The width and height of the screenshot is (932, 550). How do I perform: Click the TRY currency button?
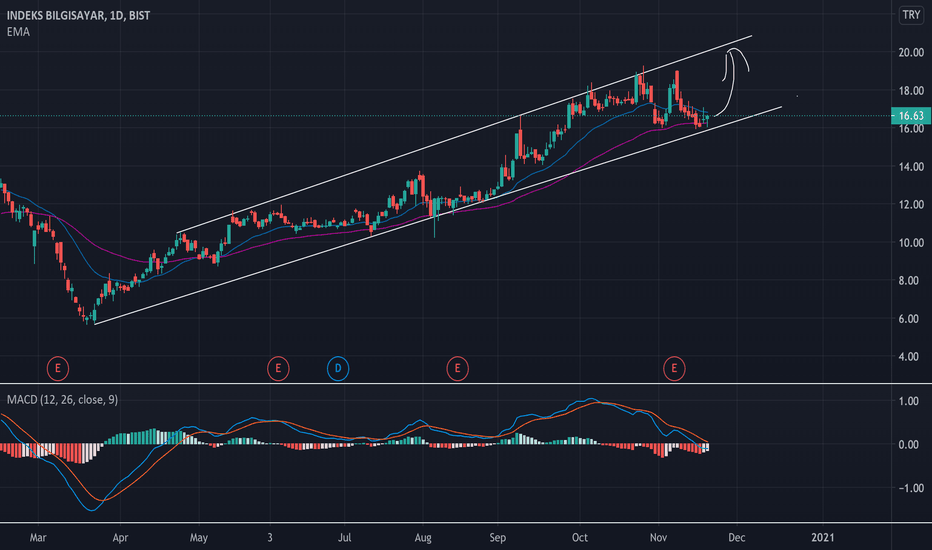pos(911,15)
